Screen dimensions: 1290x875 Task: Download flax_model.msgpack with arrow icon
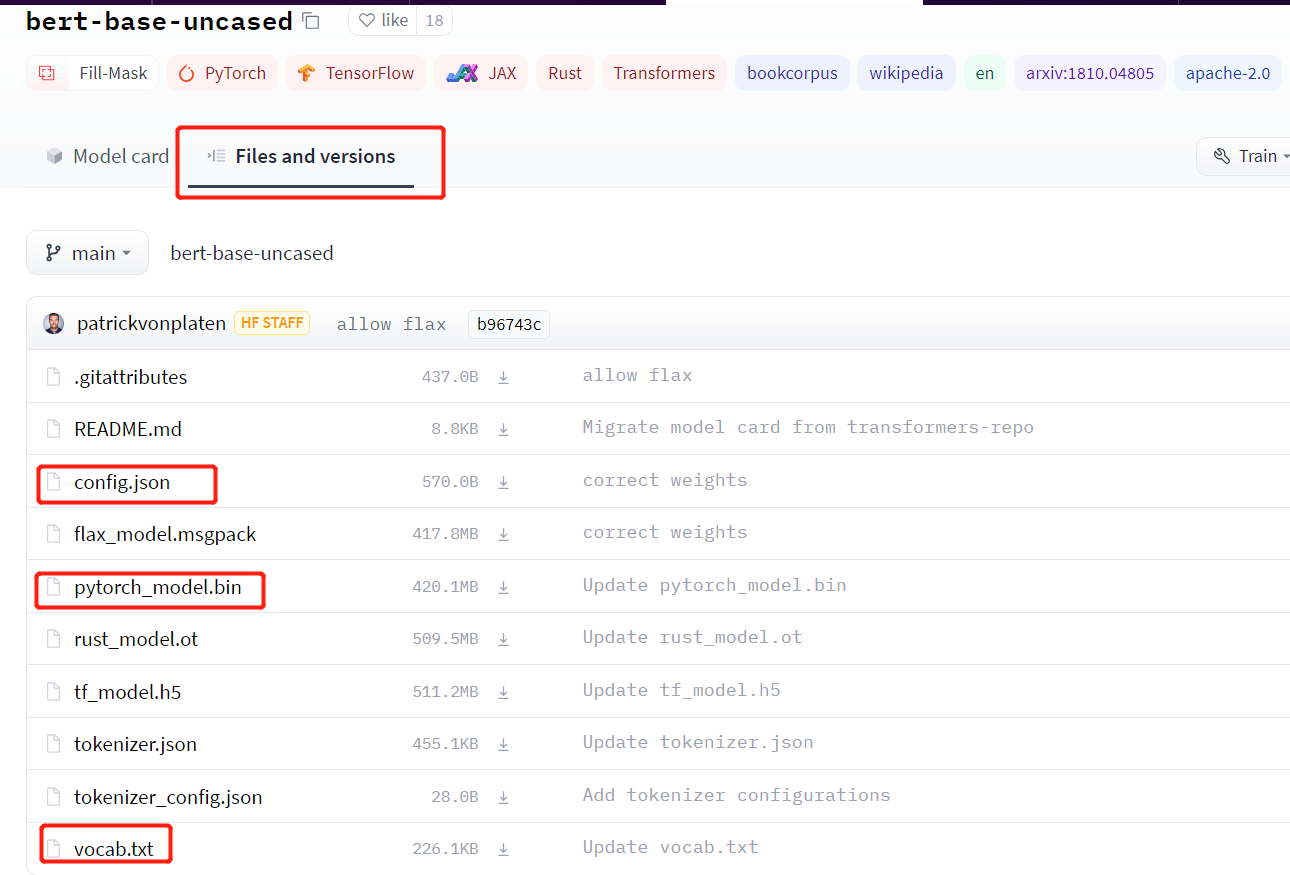pyautogui.click(x=504, y=534)
